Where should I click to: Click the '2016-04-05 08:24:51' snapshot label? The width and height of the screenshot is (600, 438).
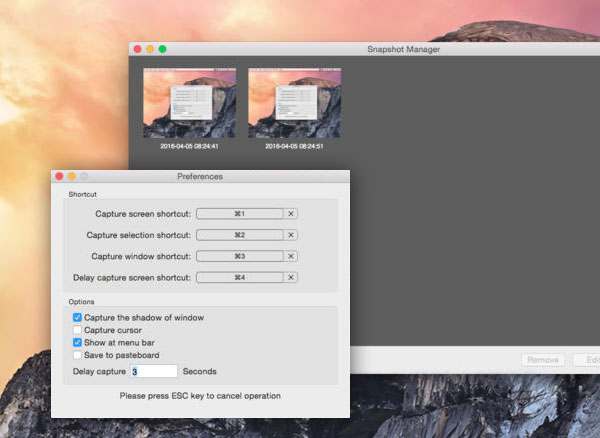pyautogui.click(x=294, y=146)
